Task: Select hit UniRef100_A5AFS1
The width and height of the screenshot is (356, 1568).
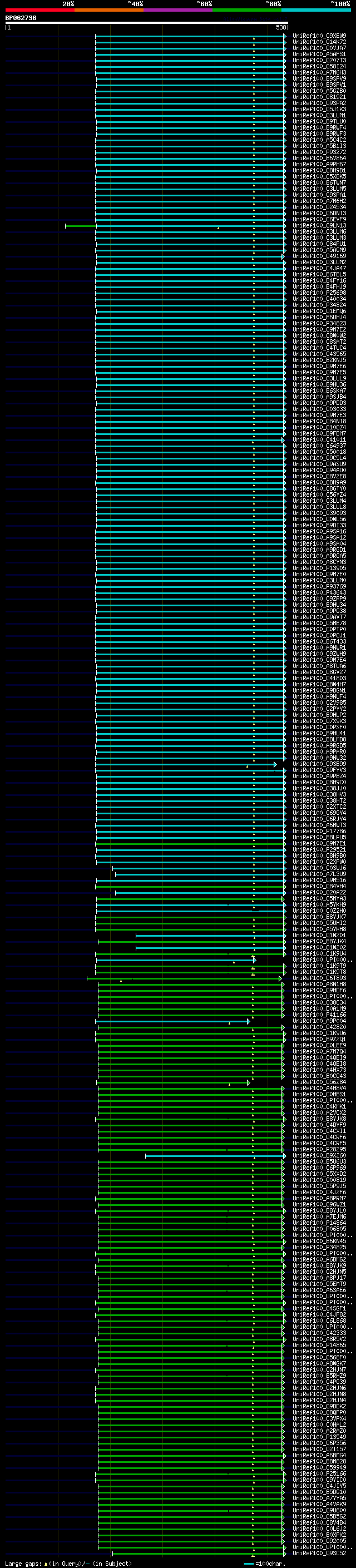Action: tap(319, 54)
